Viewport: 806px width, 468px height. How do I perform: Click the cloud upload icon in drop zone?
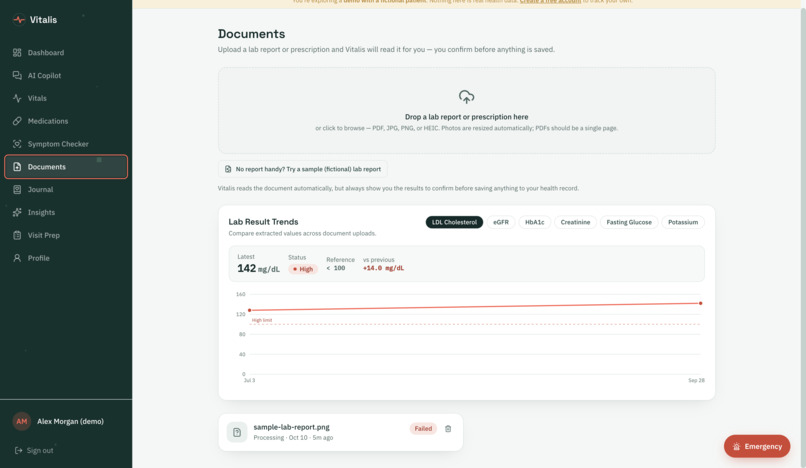(466, 97)
